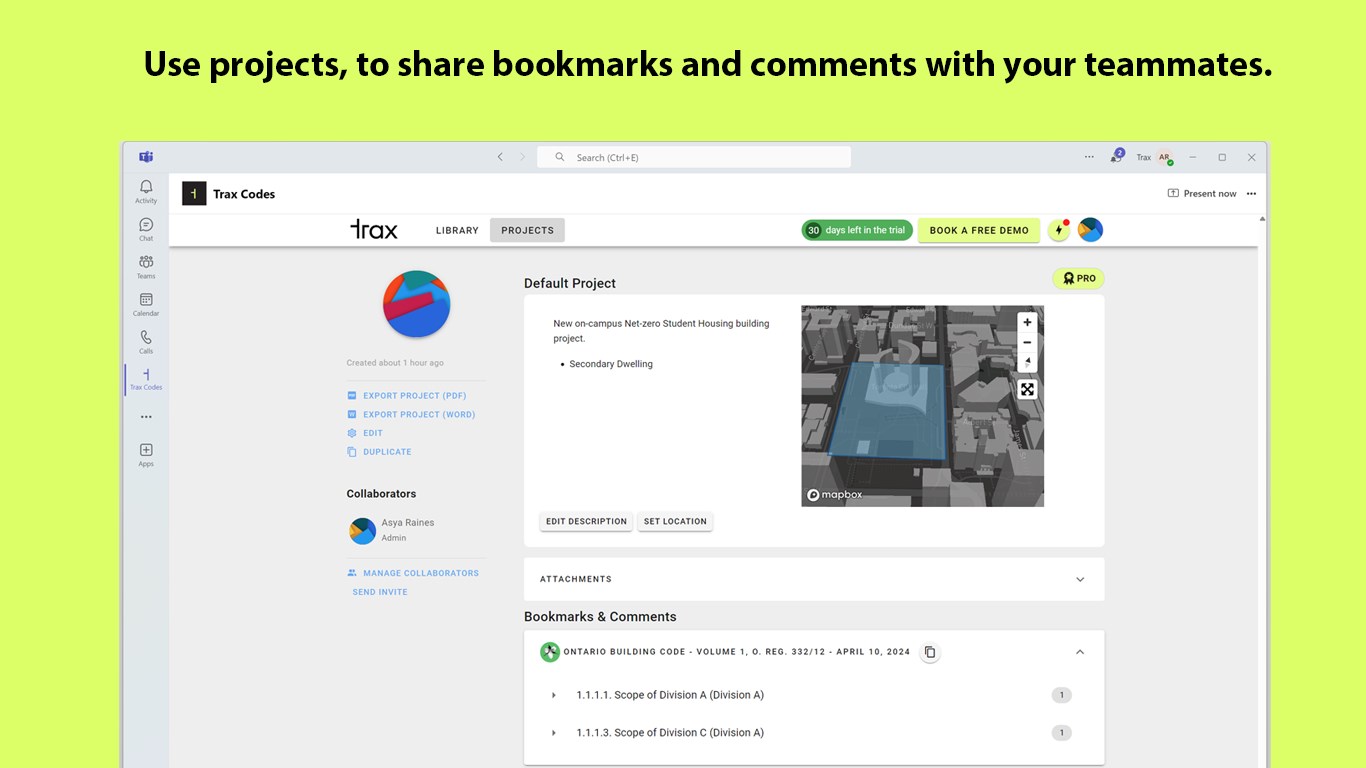Click the Teams search box
1366x768 pixels.
pos(694,157)
